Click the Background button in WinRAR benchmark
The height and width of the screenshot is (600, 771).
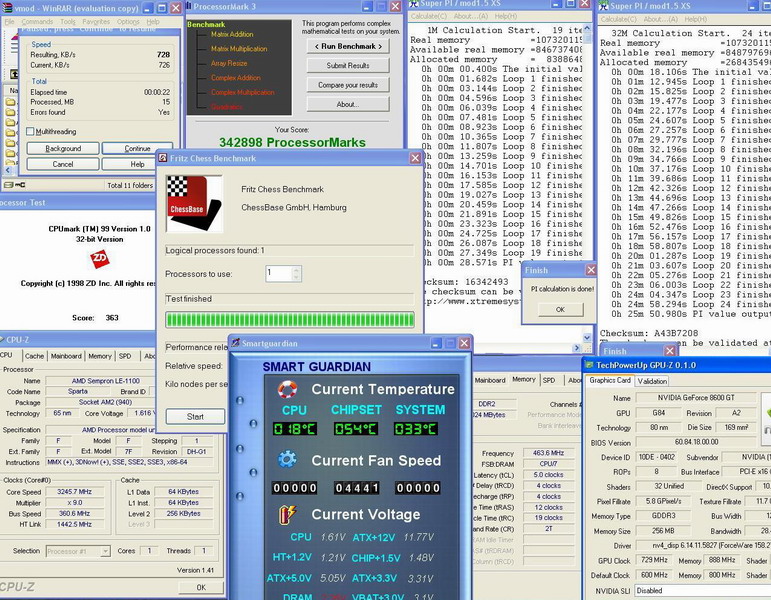[x=63, y=149]
